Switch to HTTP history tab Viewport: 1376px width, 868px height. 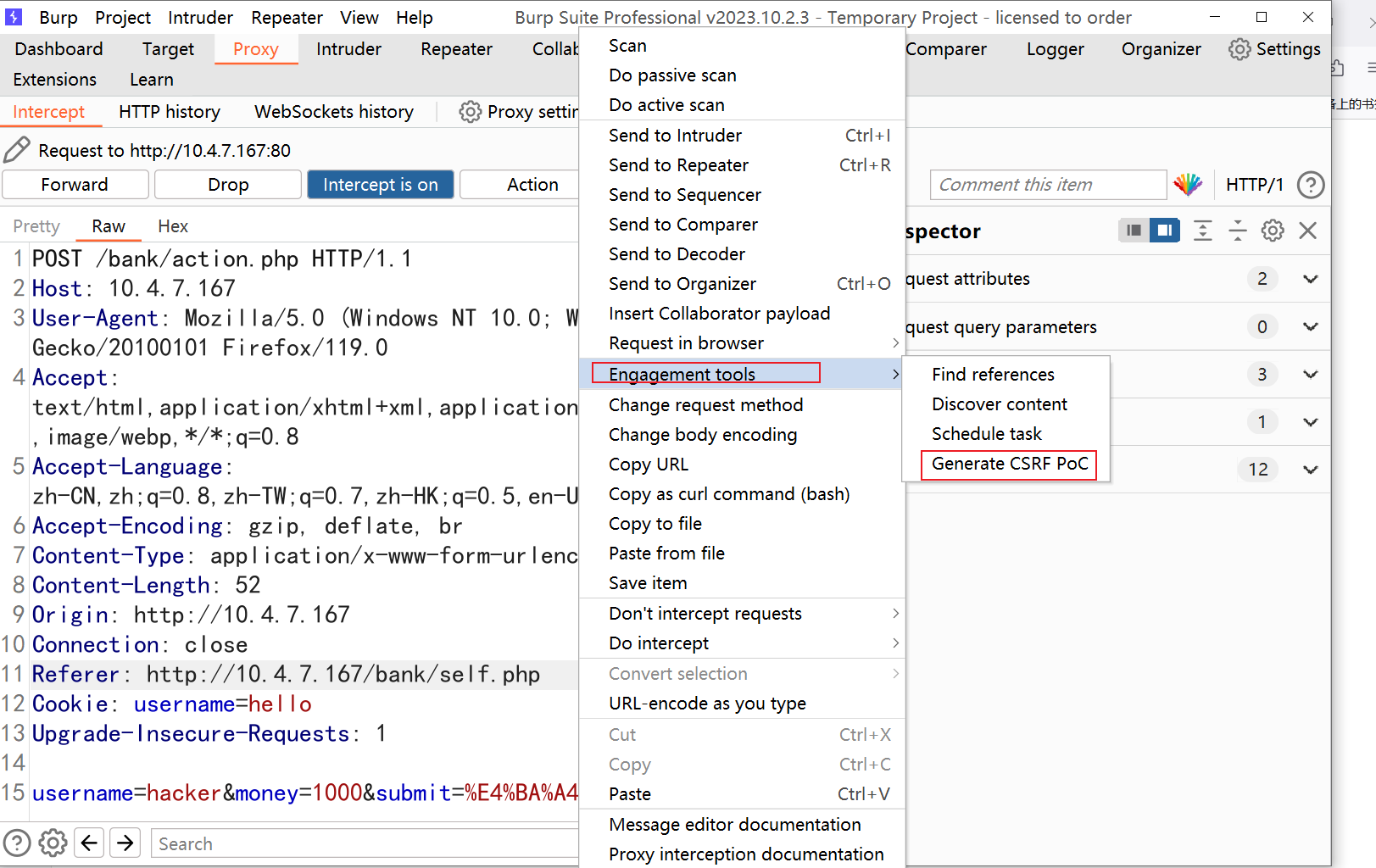[170, 112]
